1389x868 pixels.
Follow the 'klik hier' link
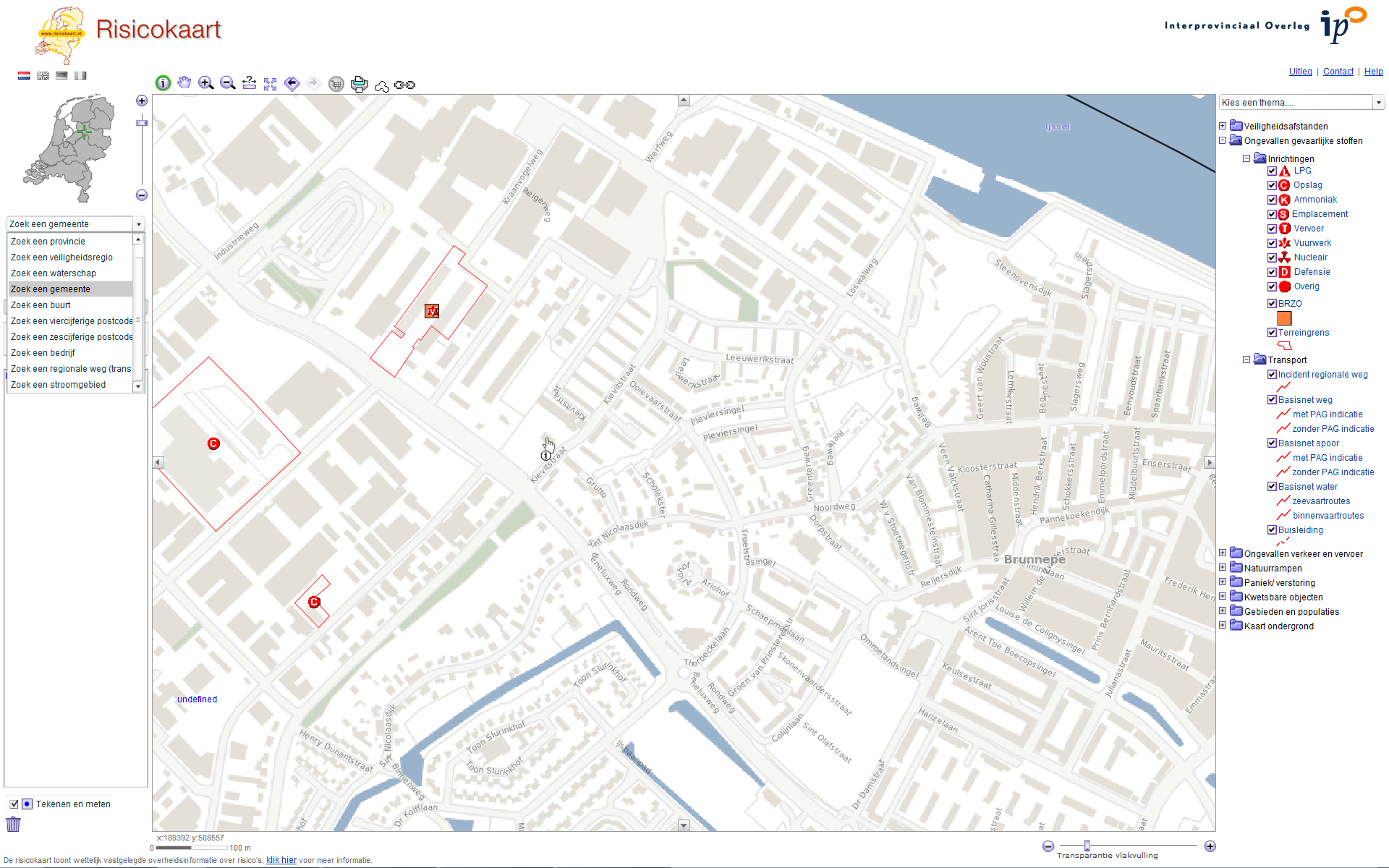pos(281,860)
